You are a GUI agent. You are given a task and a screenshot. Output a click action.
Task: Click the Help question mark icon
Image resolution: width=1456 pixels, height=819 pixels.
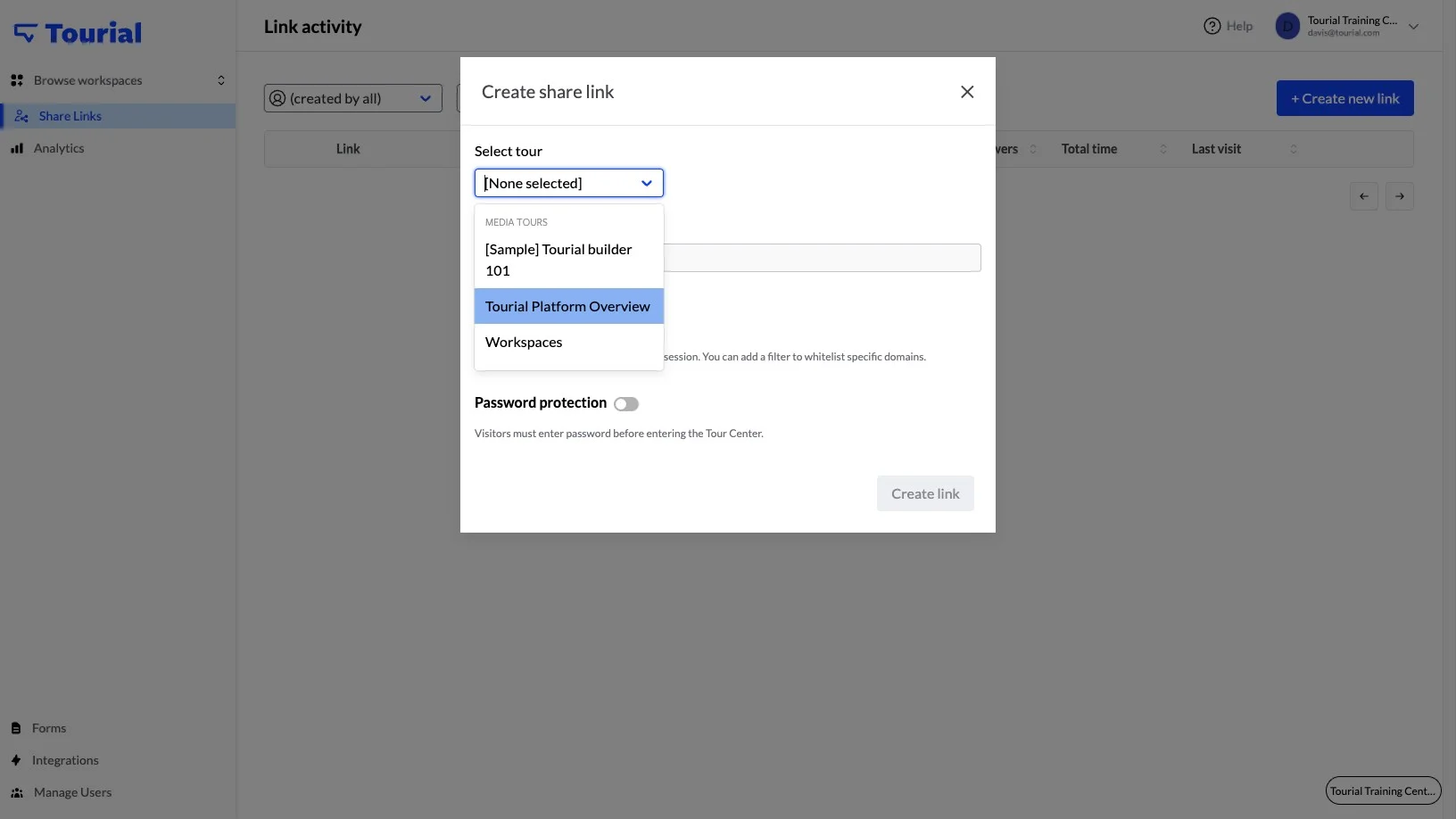pos(1212,26)
